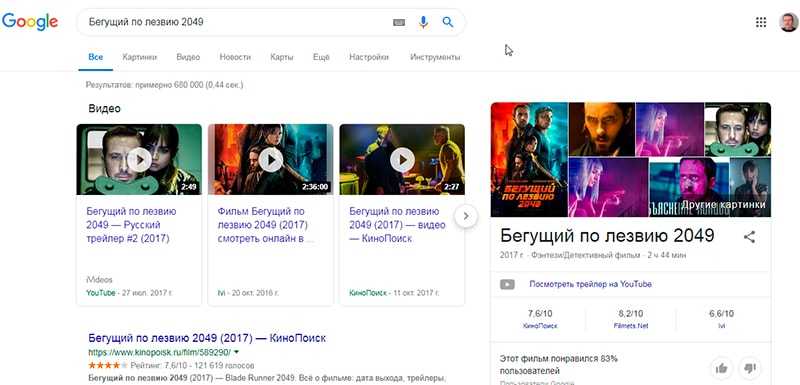Like the film with thumbs up

tap(721, 368)
